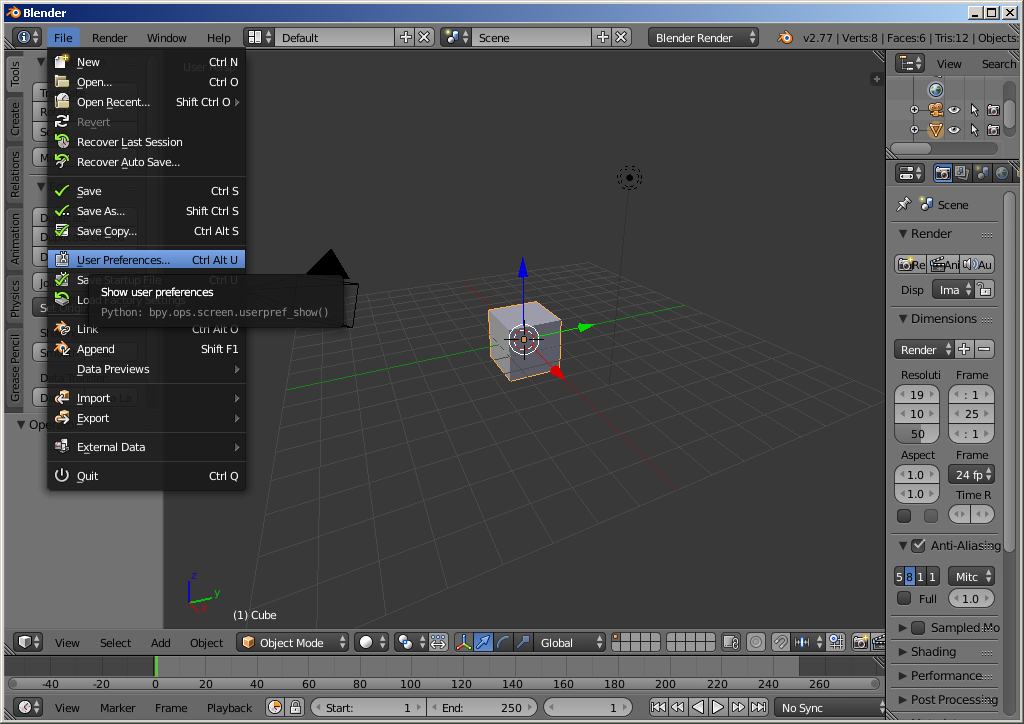Expand the camera object in the outliner

(x=914, y=110)
